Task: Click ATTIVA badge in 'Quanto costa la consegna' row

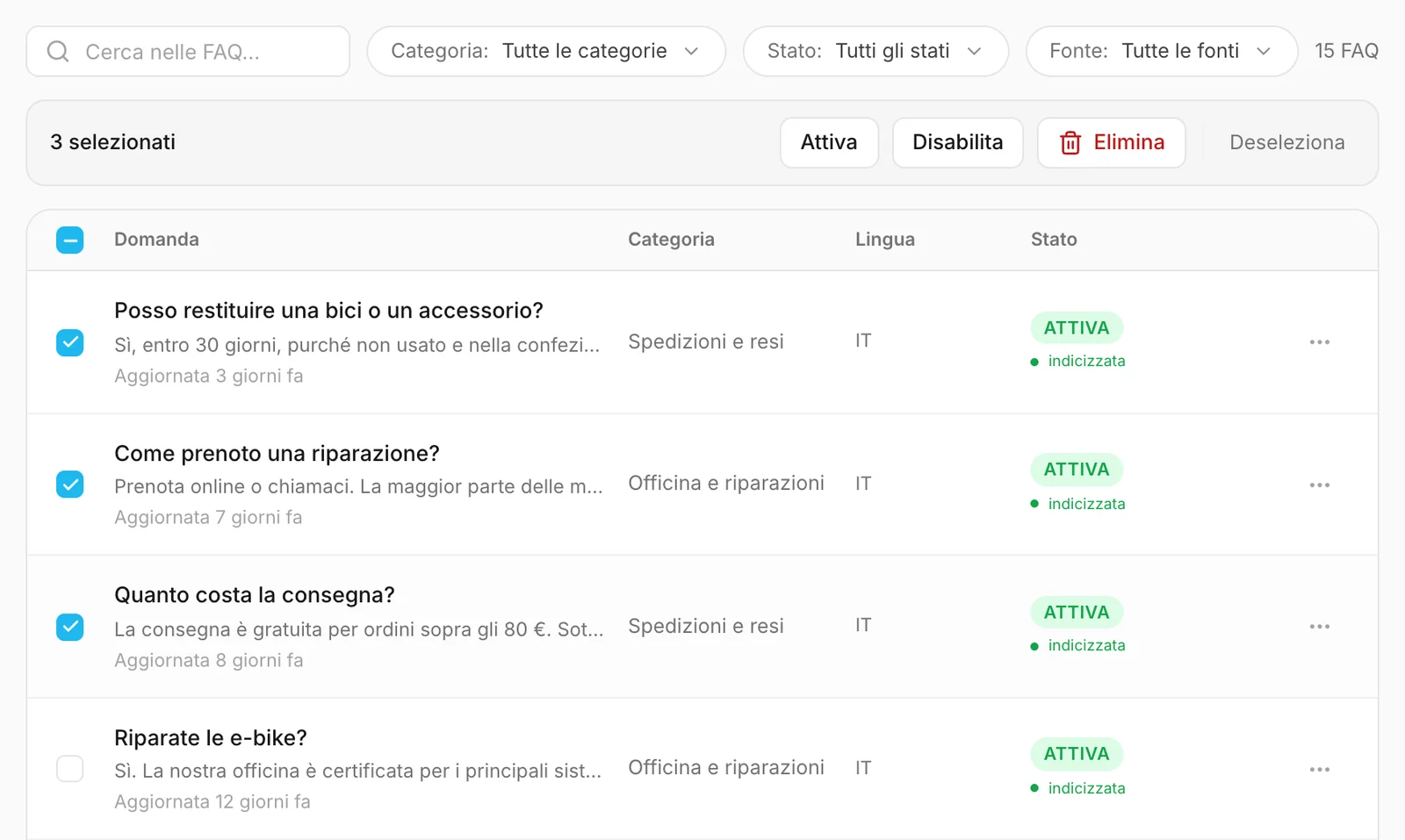Action: point(1077,612)
